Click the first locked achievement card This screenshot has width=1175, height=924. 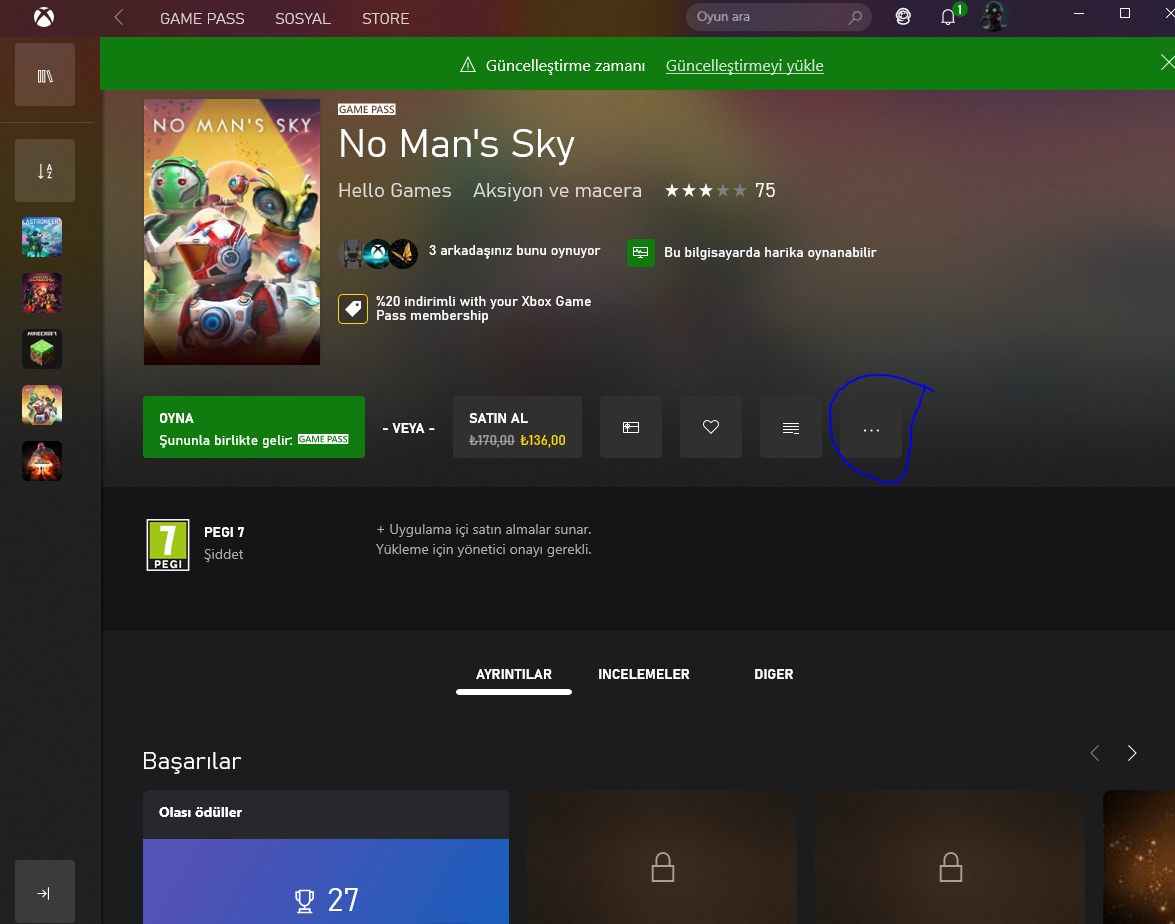pos(662,857)
